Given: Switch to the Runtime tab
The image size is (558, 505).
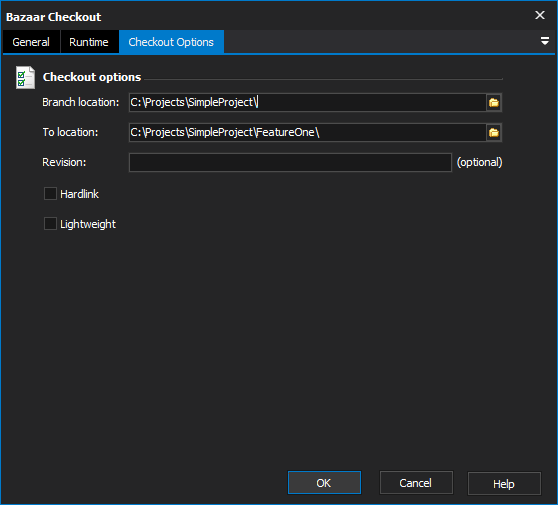Looking at the screenshot, I should 89,42.
